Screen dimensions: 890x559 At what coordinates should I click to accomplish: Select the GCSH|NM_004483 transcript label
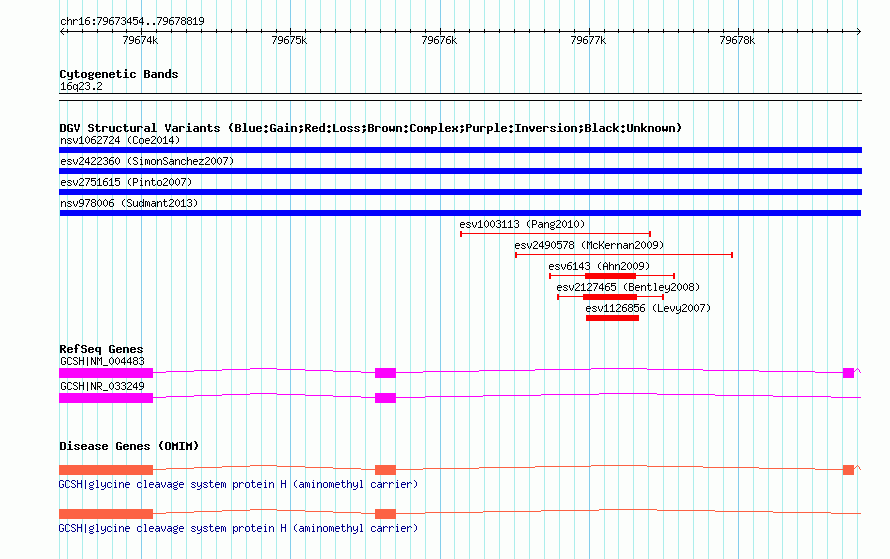[x=102, y=361]
